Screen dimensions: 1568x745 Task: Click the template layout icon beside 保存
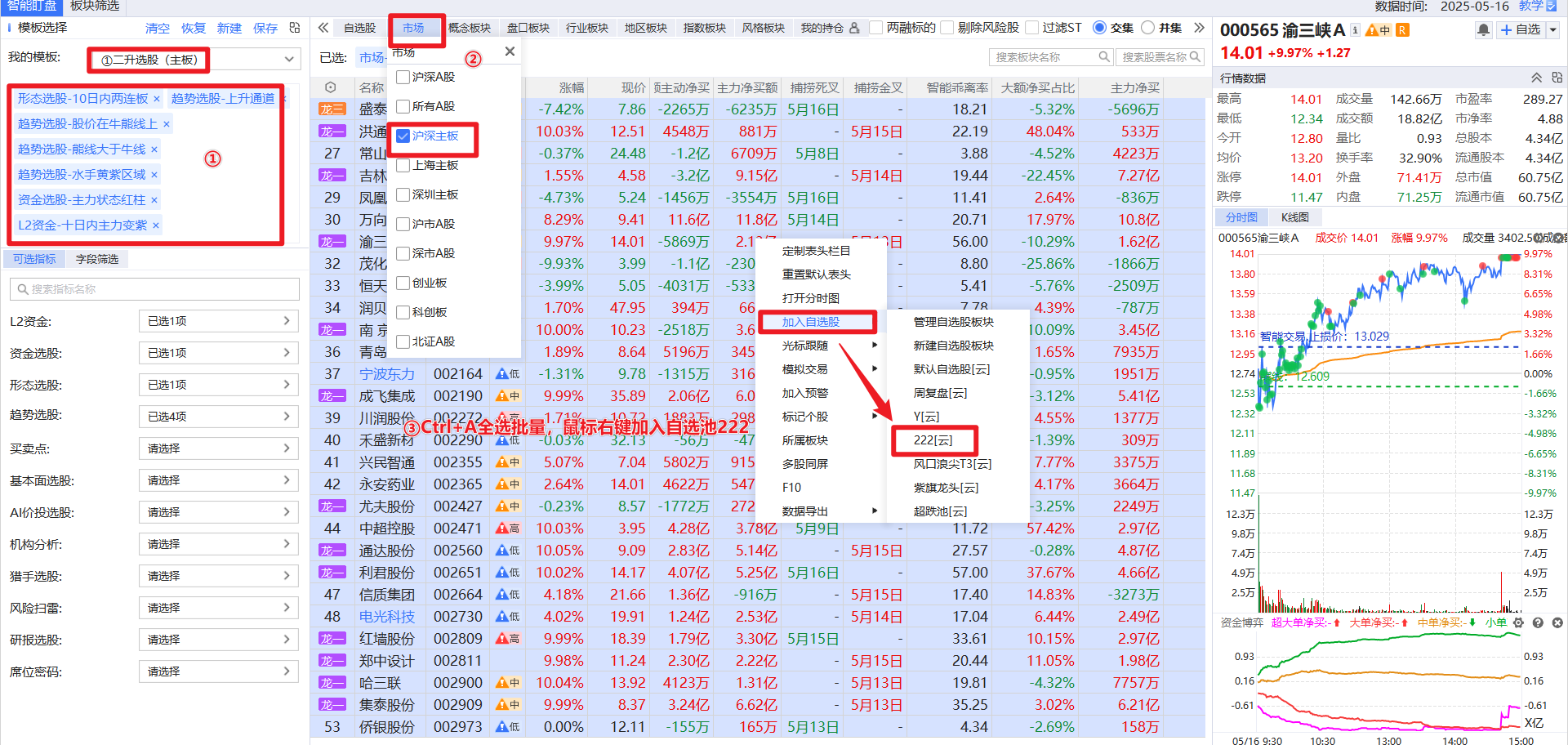click(295, 28)
